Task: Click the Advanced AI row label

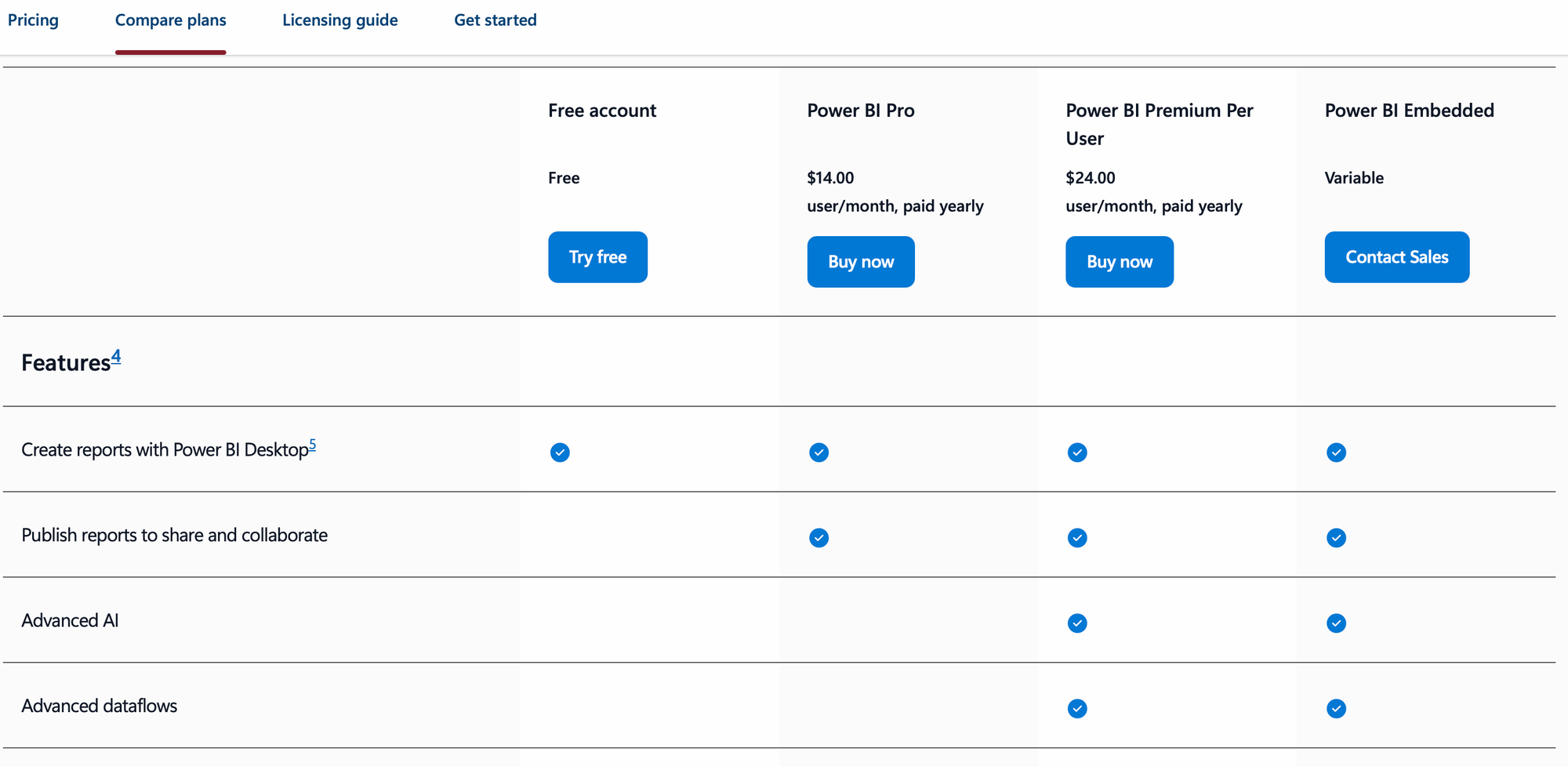Action: pos(70,621)
